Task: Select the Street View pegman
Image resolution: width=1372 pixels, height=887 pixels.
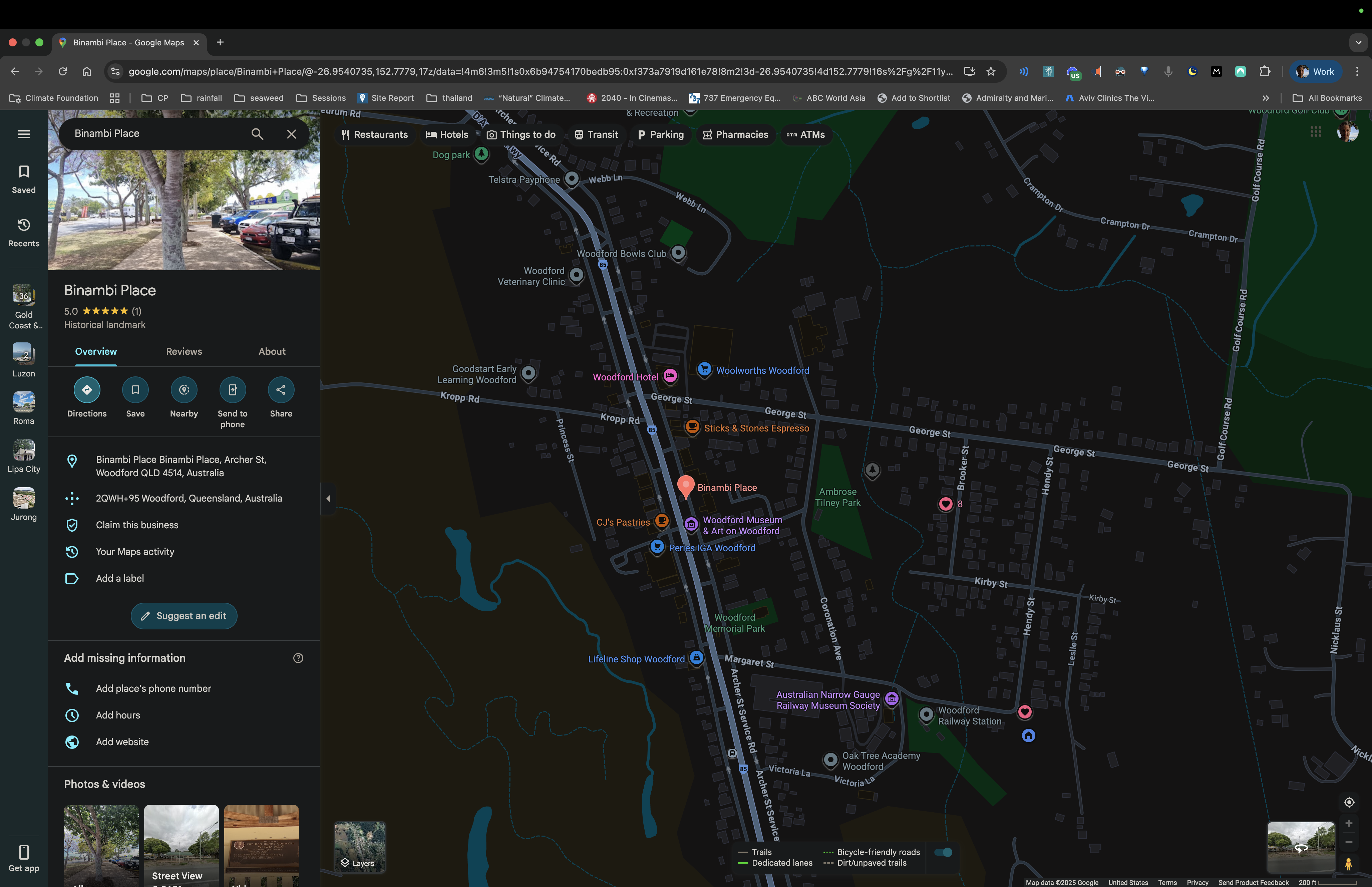Action: click(1348, 864)
